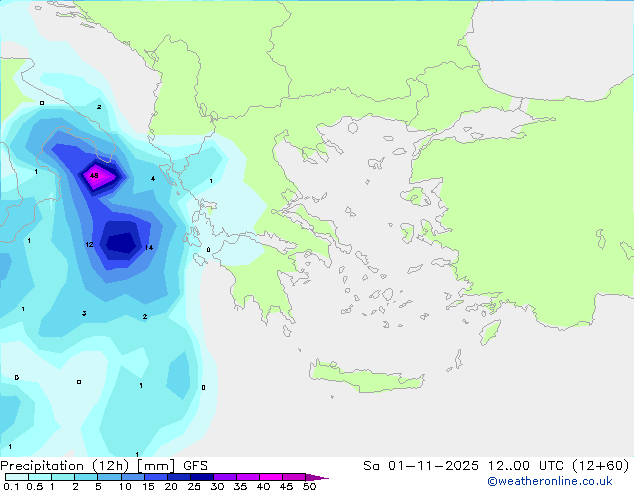
Task: Click the purple arrow tip past legend 50
Action: click(317, 477)
